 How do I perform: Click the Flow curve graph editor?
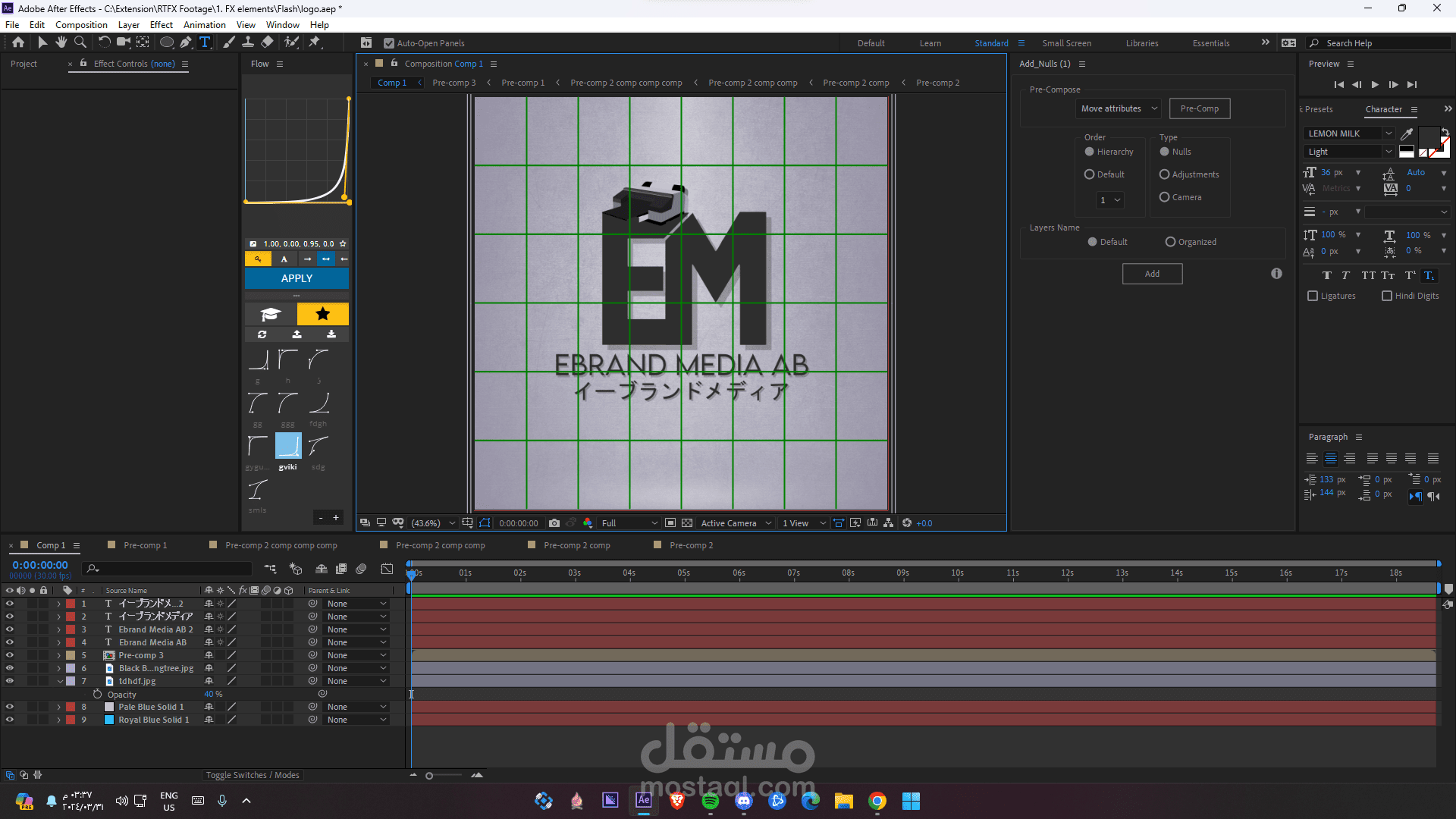(297, 150)
